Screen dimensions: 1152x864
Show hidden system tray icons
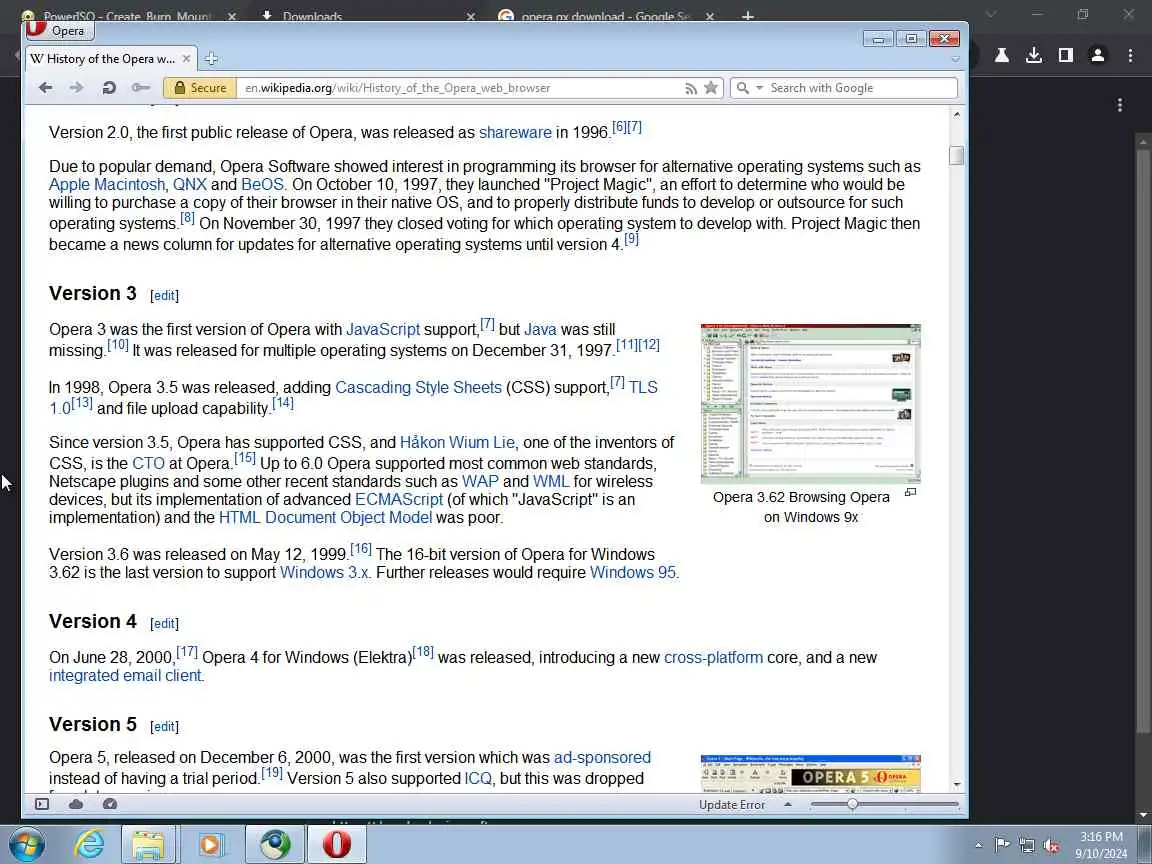tap(978, 846)
